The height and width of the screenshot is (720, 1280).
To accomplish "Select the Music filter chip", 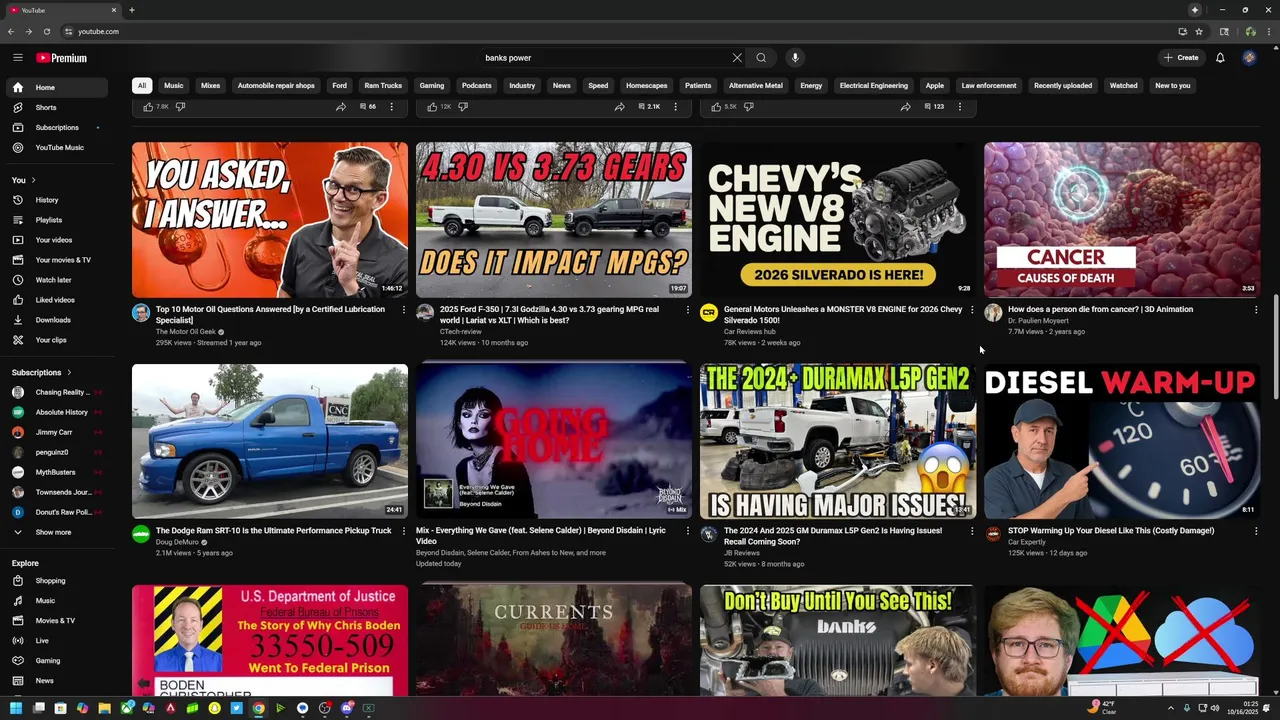I will coord(174,86).
